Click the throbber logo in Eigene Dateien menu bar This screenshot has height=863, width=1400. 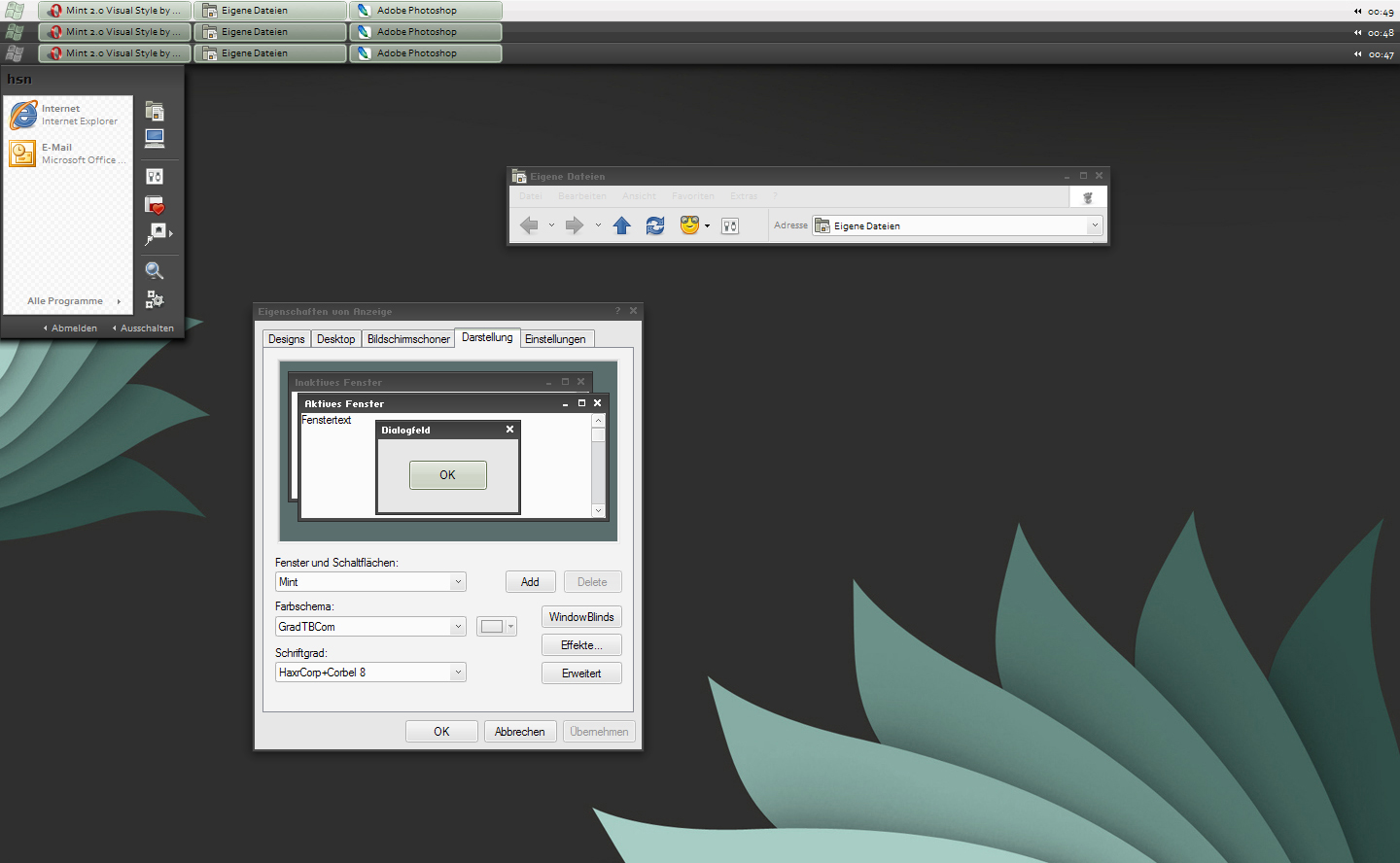coord(1088,197)
